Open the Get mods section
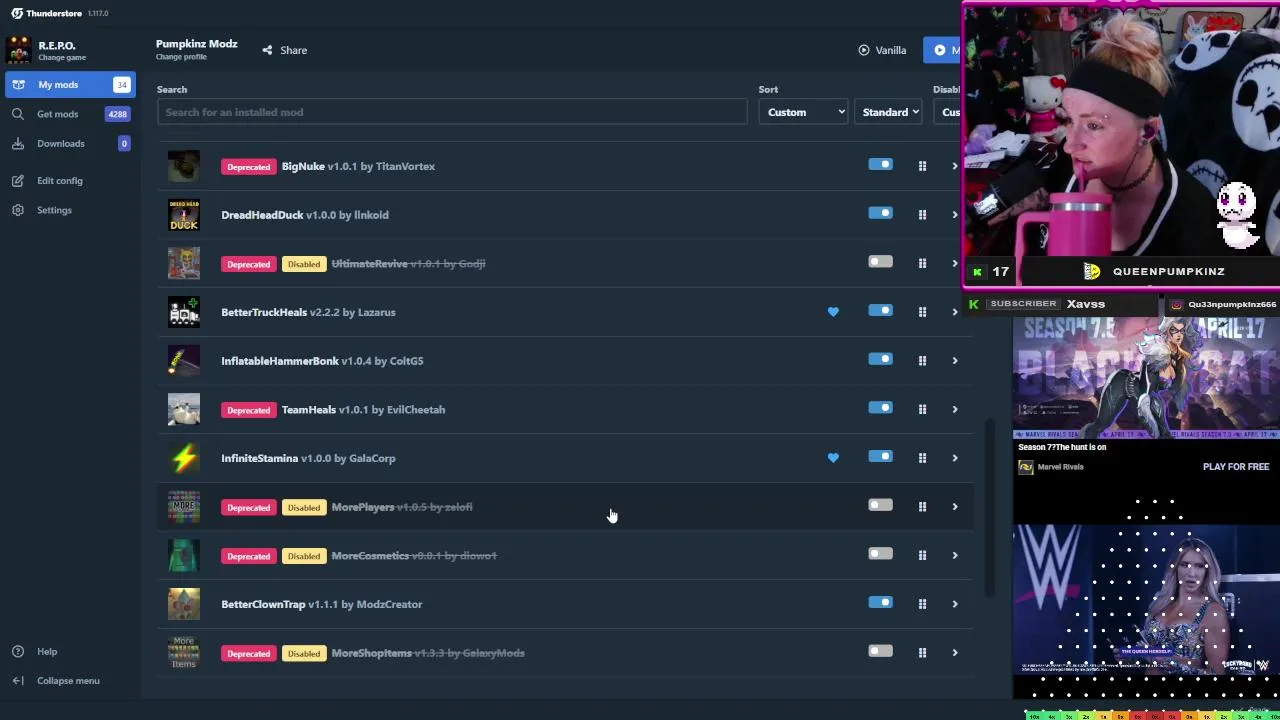The image size is (1280, 720). [68, 114]
